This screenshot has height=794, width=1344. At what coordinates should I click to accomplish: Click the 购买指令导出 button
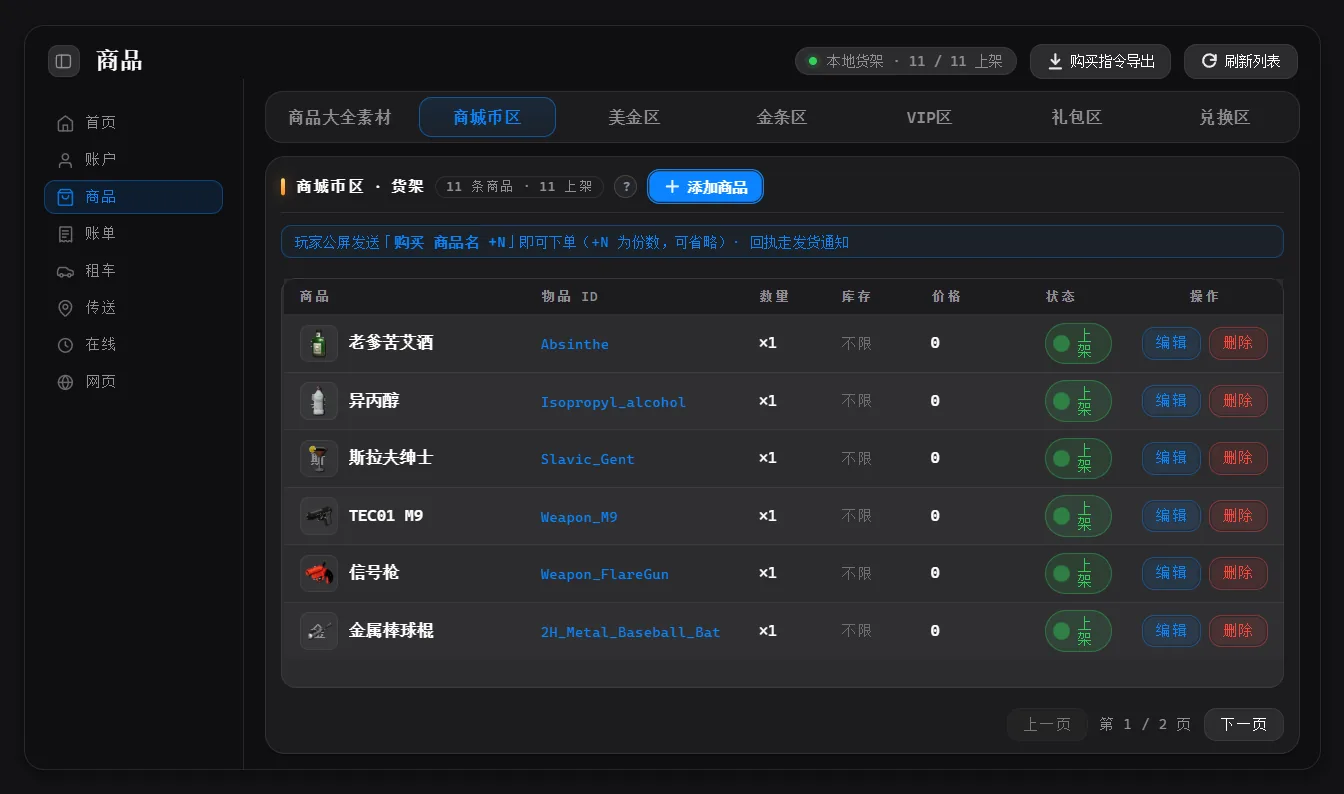1100,61
